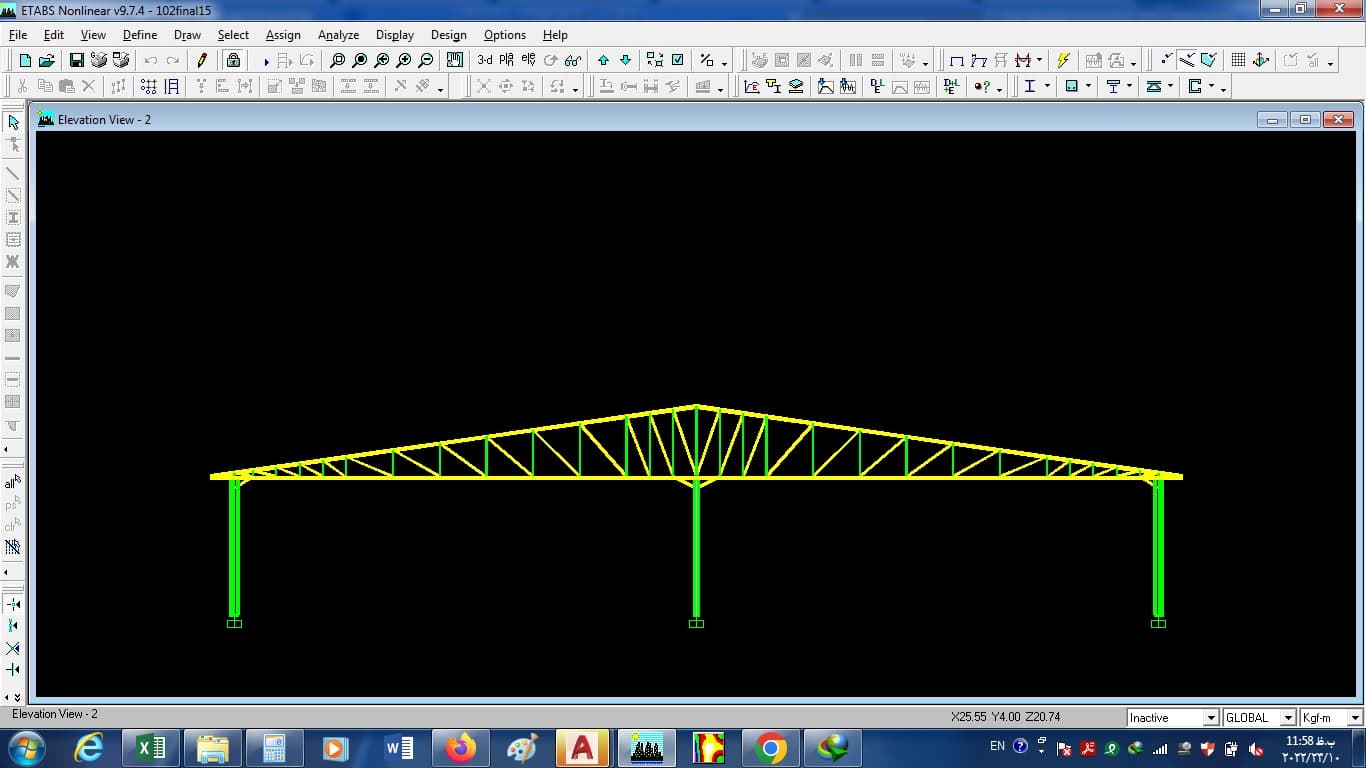
Task: Toggle snap to points icon in sidebar
Action: 13,604
